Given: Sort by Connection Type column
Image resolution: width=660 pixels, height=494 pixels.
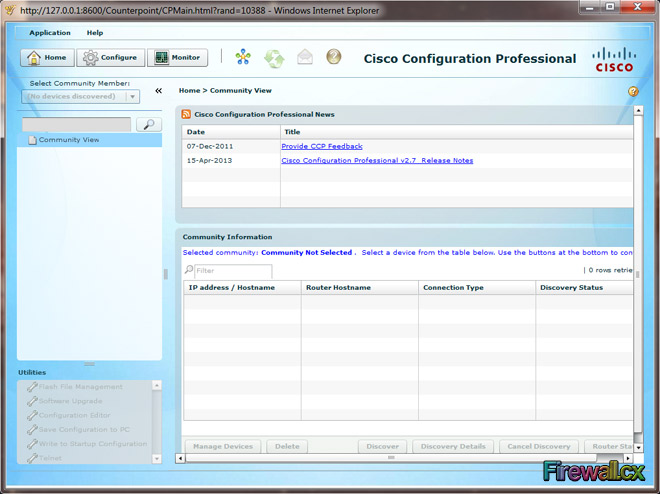Looking at the screenshot, I should point(477,287).
